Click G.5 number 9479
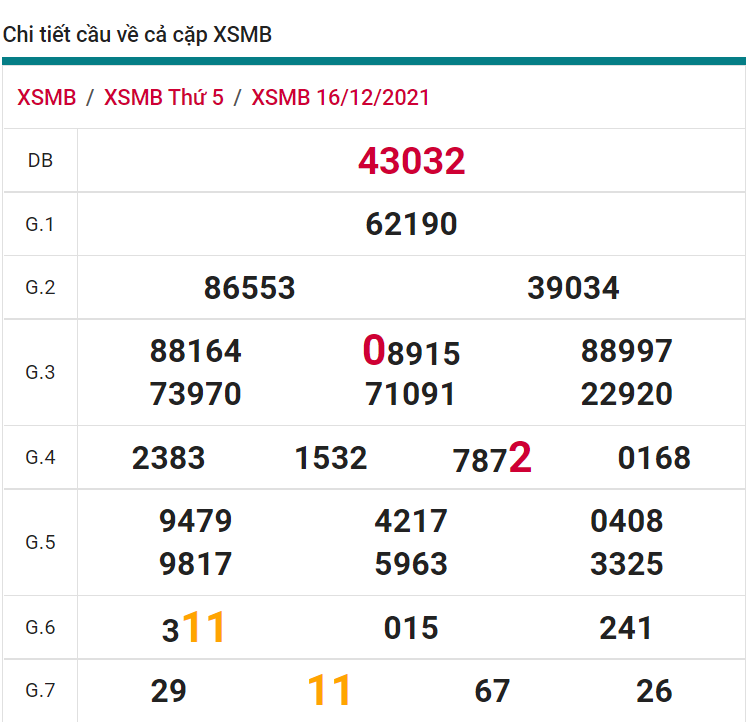 click(x=196, y=521)
